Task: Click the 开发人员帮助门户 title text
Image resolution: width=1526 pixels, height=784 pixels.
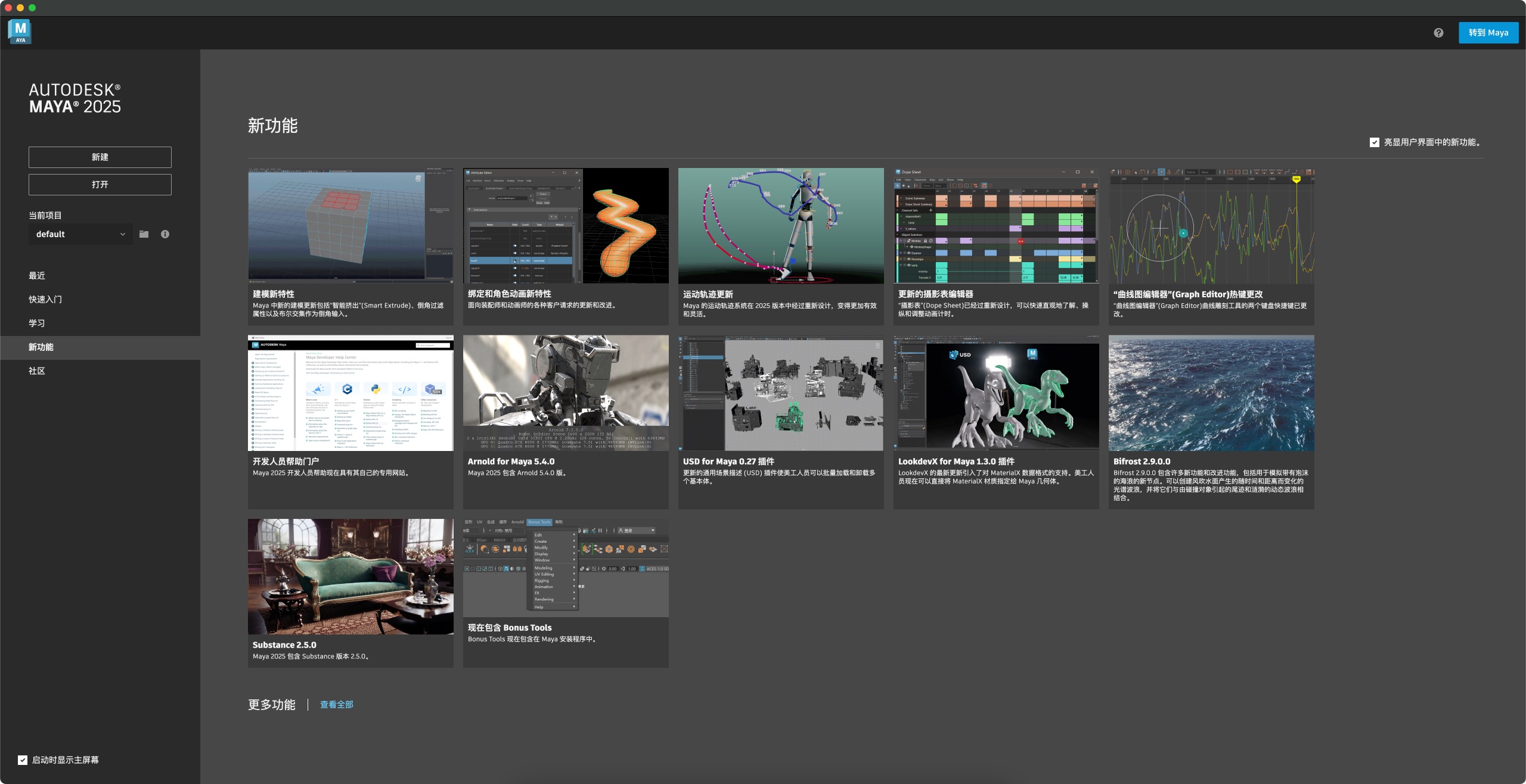Action: tap(286, 462)
